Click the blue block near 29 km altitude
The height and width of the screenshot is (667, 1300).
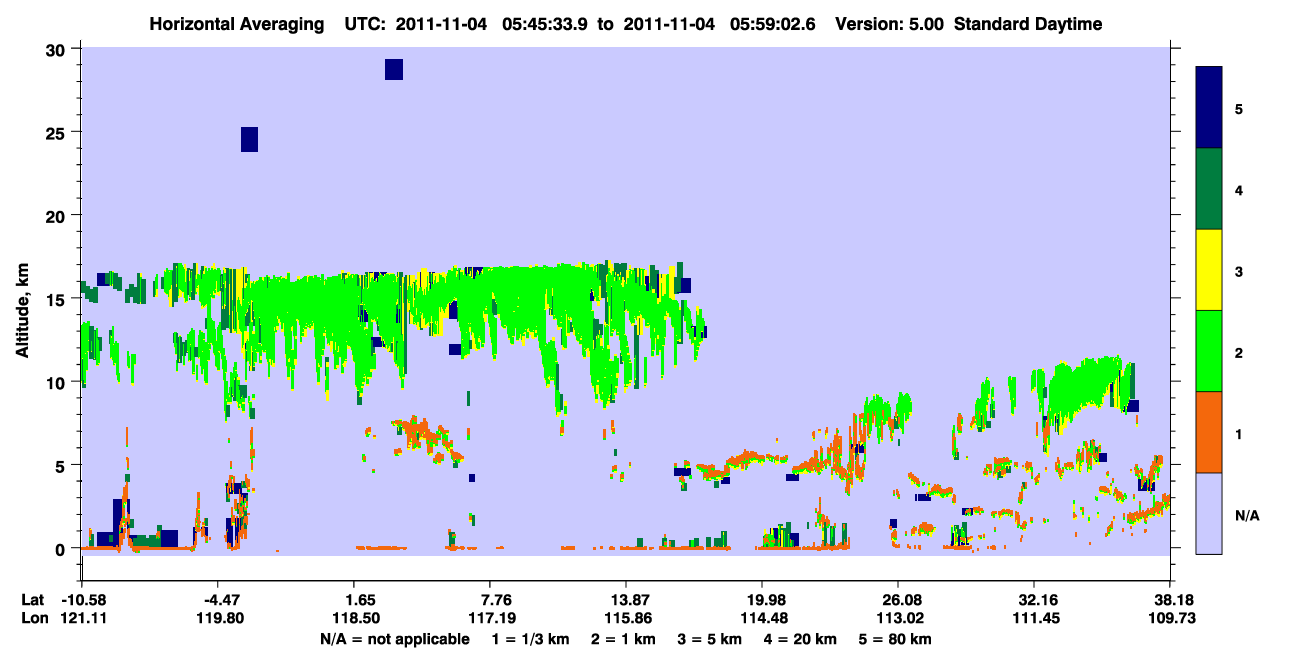pyautogui.click(x=394, y=69)
